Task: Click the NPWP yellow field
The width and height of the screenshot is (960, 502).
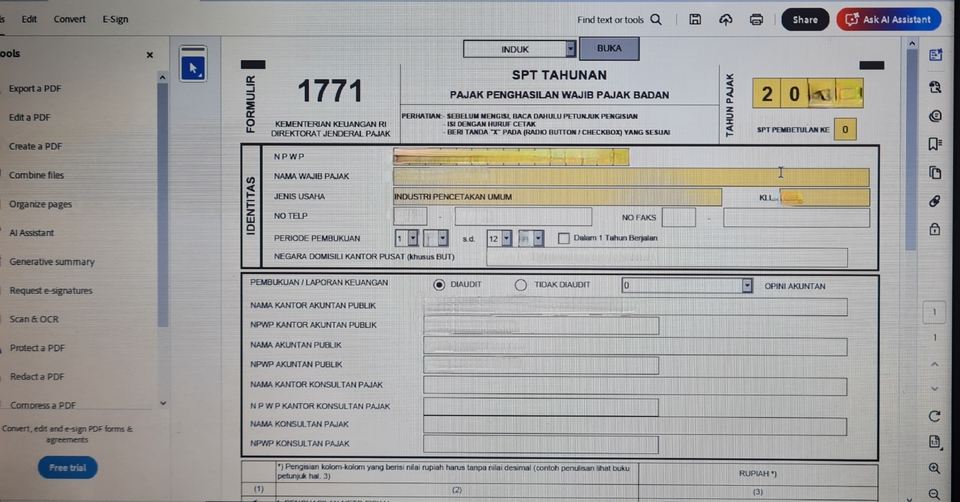Action: (x=511, y=157)
